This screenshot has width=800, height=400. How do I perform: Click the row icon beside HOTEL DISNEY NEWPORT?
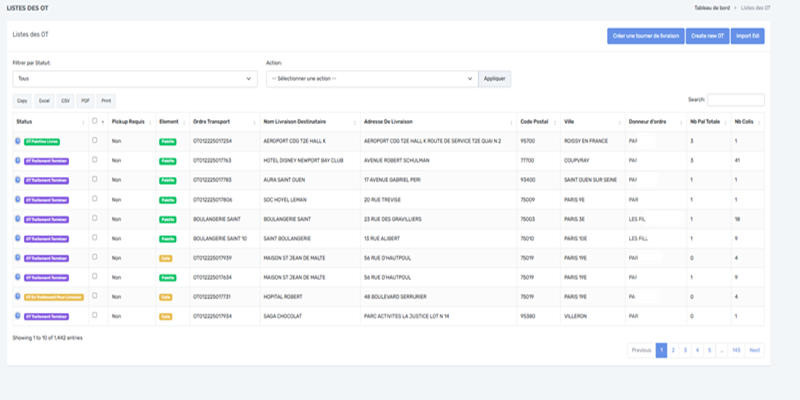pos(18,160)
